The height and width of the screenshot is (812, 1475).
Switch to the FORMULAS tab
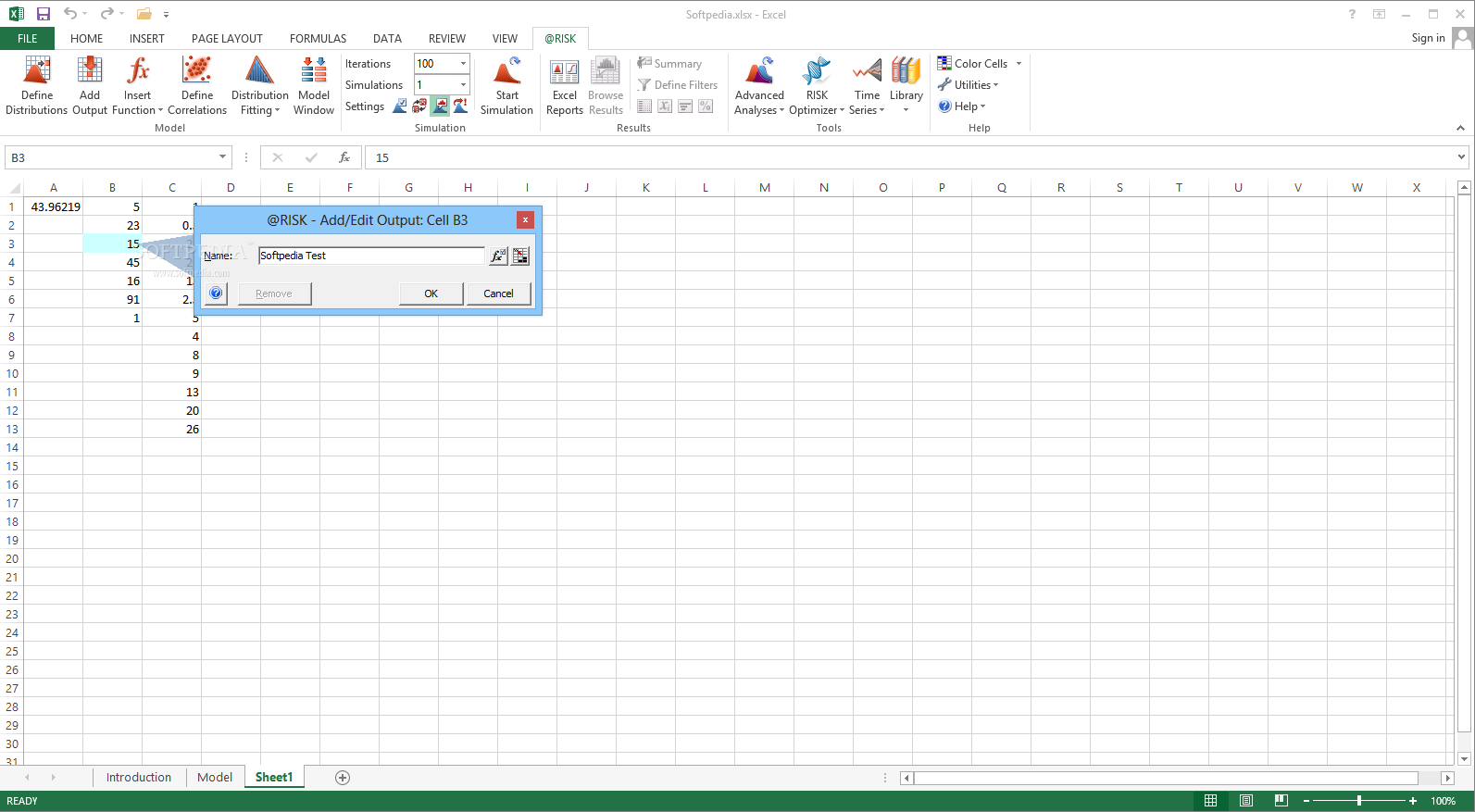pos(318,38)
